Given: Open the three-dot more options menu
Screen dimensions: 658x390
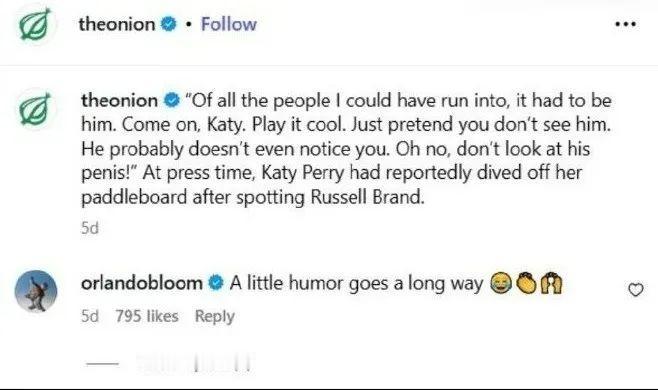Looking at the screenshot, I should pos(626,24).
